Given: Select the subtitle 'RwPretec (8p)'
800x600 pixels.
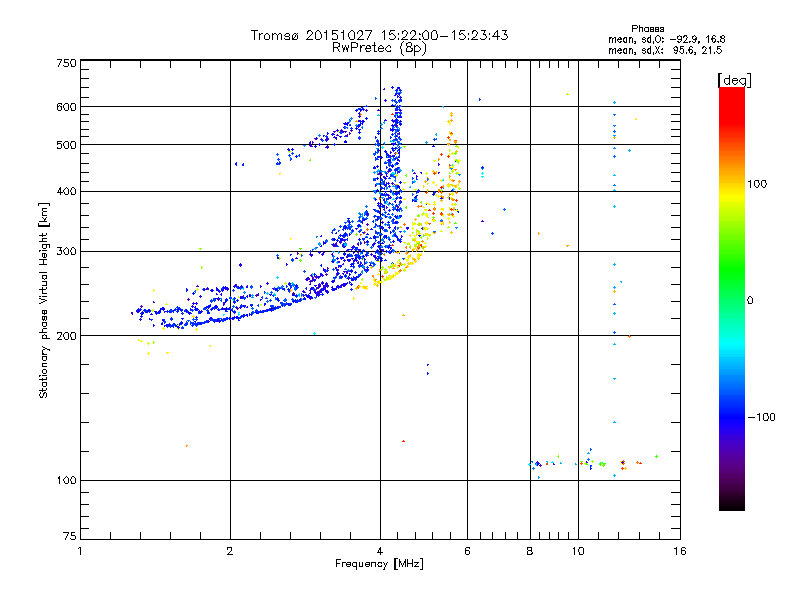Looking at the screenshot, I should click(379, 48).
